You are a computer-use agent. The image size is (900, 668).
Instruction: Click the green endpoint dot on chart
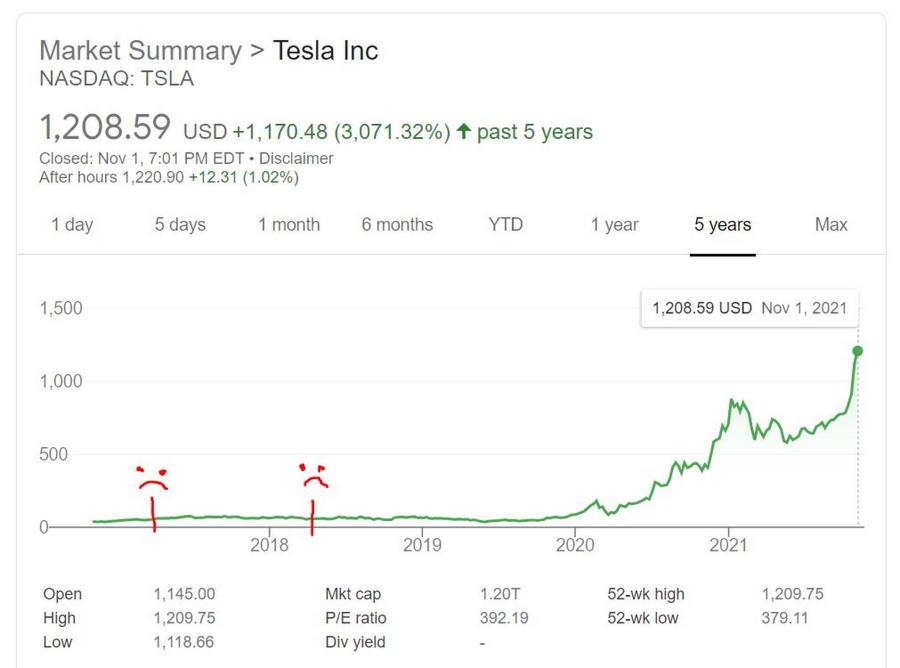[858, 351]
